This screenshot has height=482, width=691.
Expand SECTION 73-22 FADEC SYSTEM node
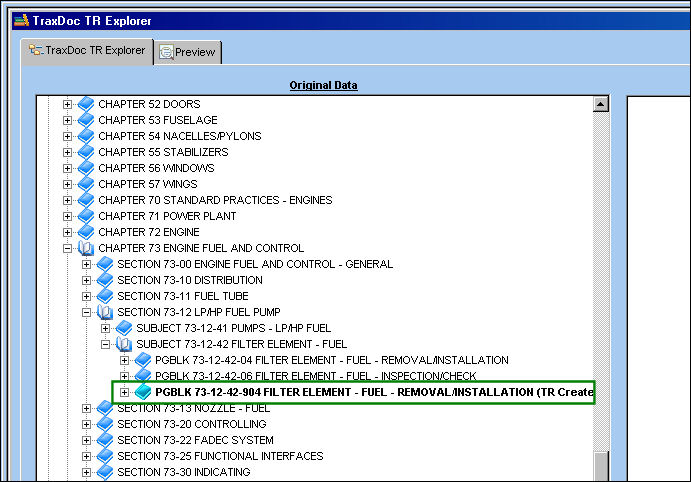[86, 440]
